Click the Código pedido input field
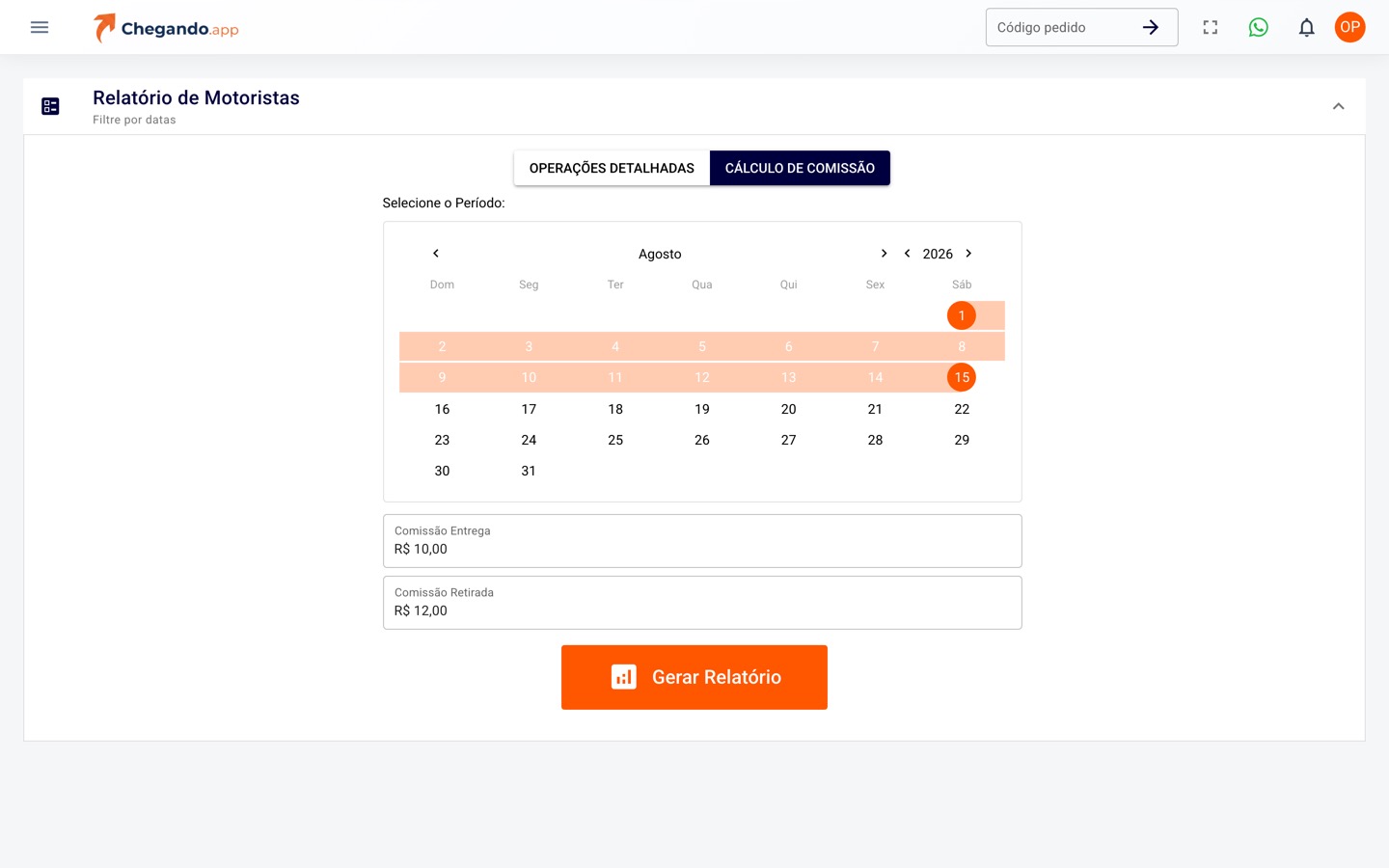 pyautogui.click(x=1061, y=27)
